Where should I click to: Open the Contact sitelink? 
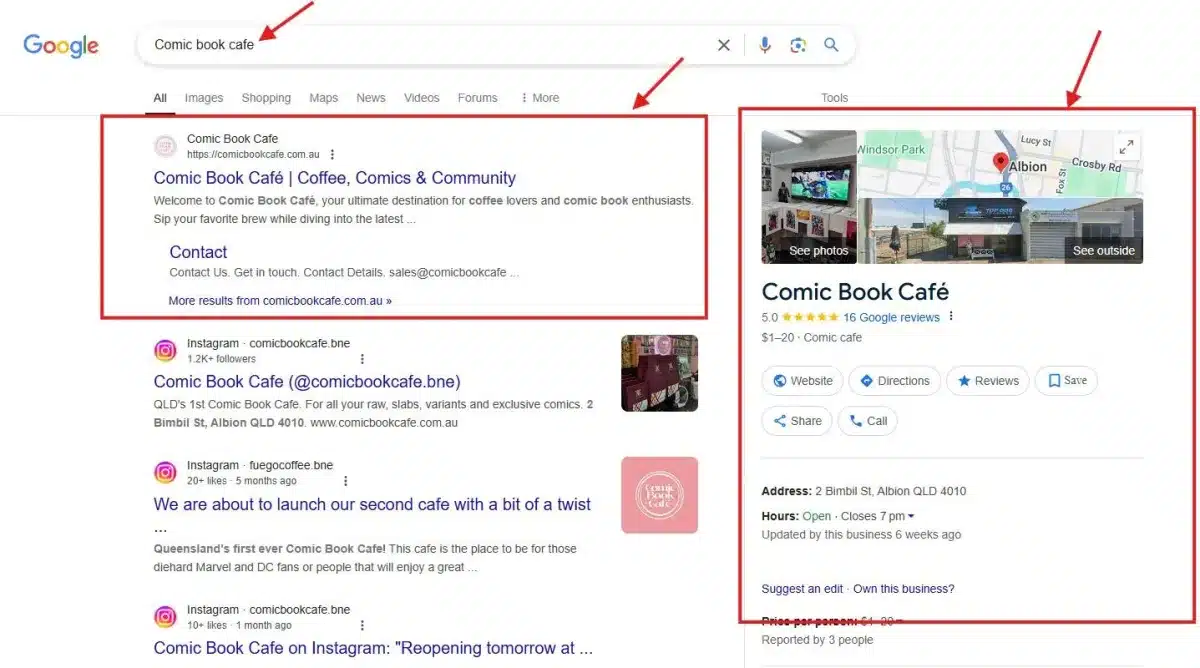[x=198, y=252]
